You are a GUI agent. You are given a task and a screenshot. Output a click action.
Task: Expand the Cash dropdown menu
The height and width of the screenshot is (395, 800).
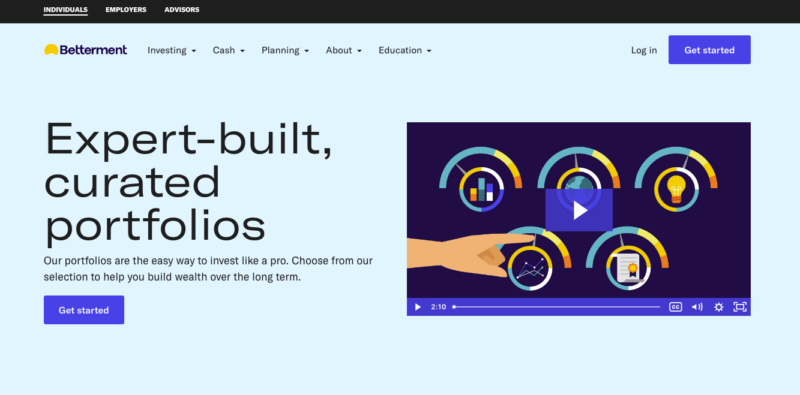(229, 51)
